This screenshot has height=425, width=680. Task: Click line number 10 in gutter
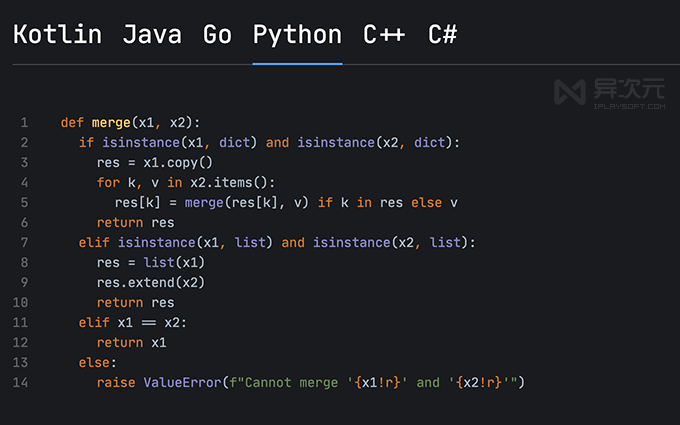20,303
